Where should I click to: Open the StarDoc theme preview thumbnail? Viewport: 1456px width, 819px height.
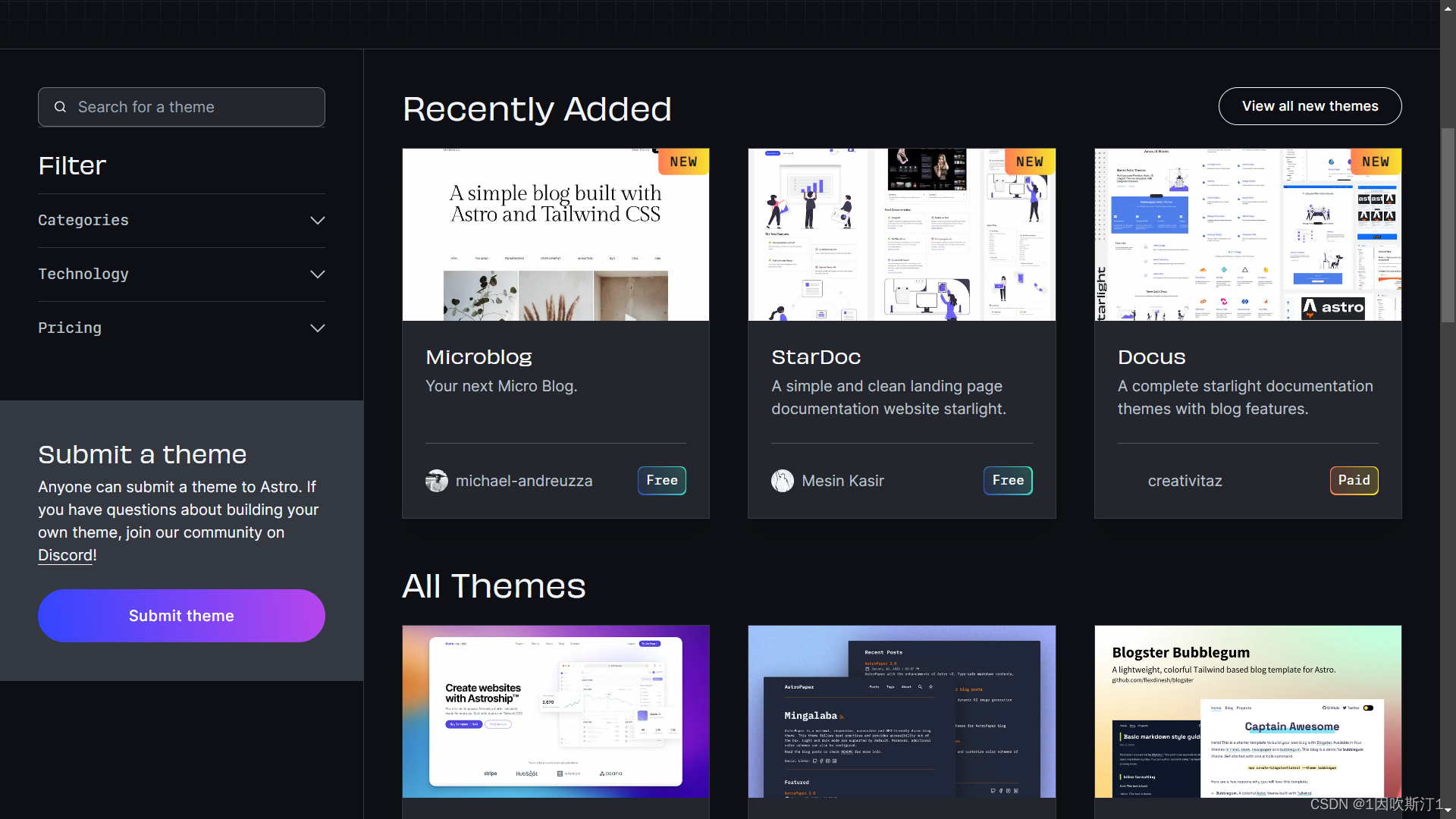[902, 234]
